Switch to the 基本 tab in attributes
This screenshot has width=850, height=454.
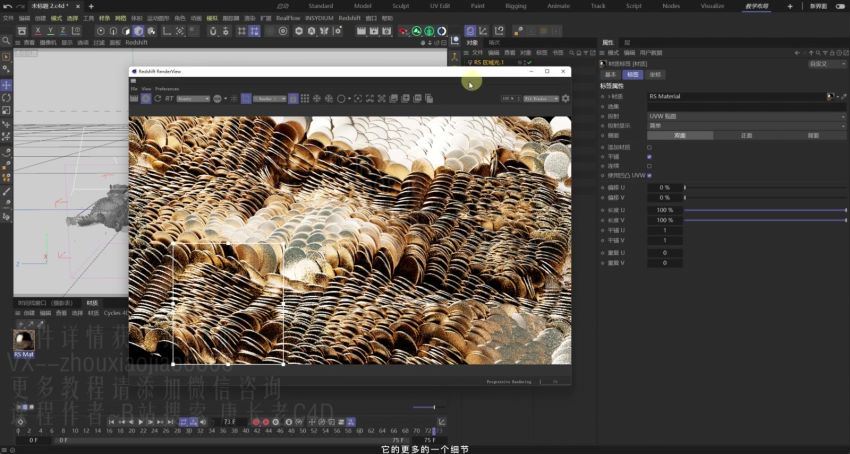pyautogui.click(x=610, y=75)
